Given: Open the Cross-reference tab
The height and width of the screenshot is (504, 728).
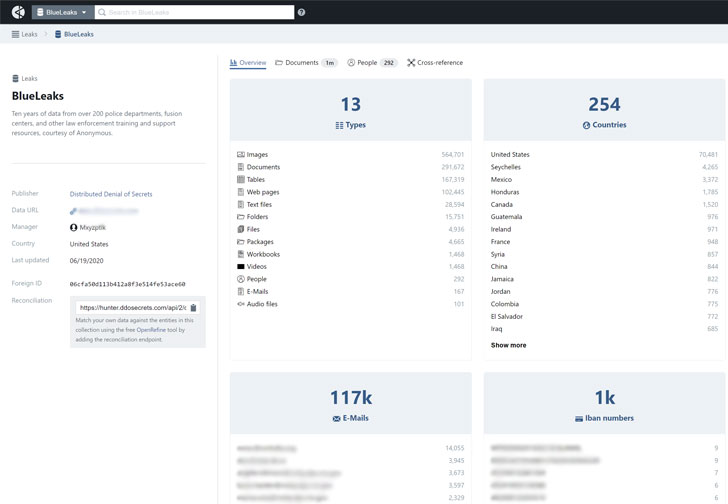Looking at the screenshot, I should point(435,63).
